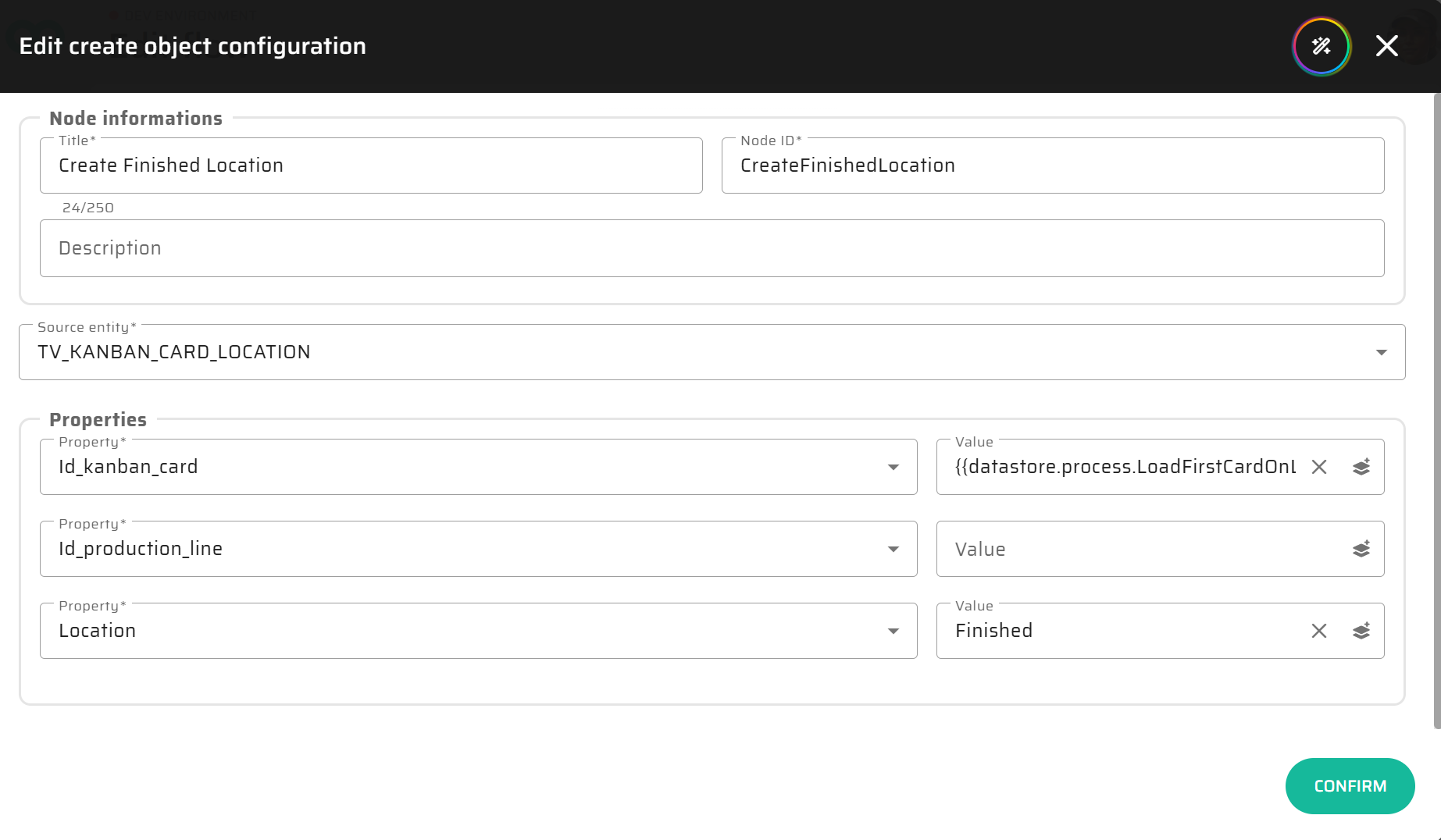Open datastore picker for Location value
This screenshot has width=1441, height=840.
click(x=1361, y=631)
